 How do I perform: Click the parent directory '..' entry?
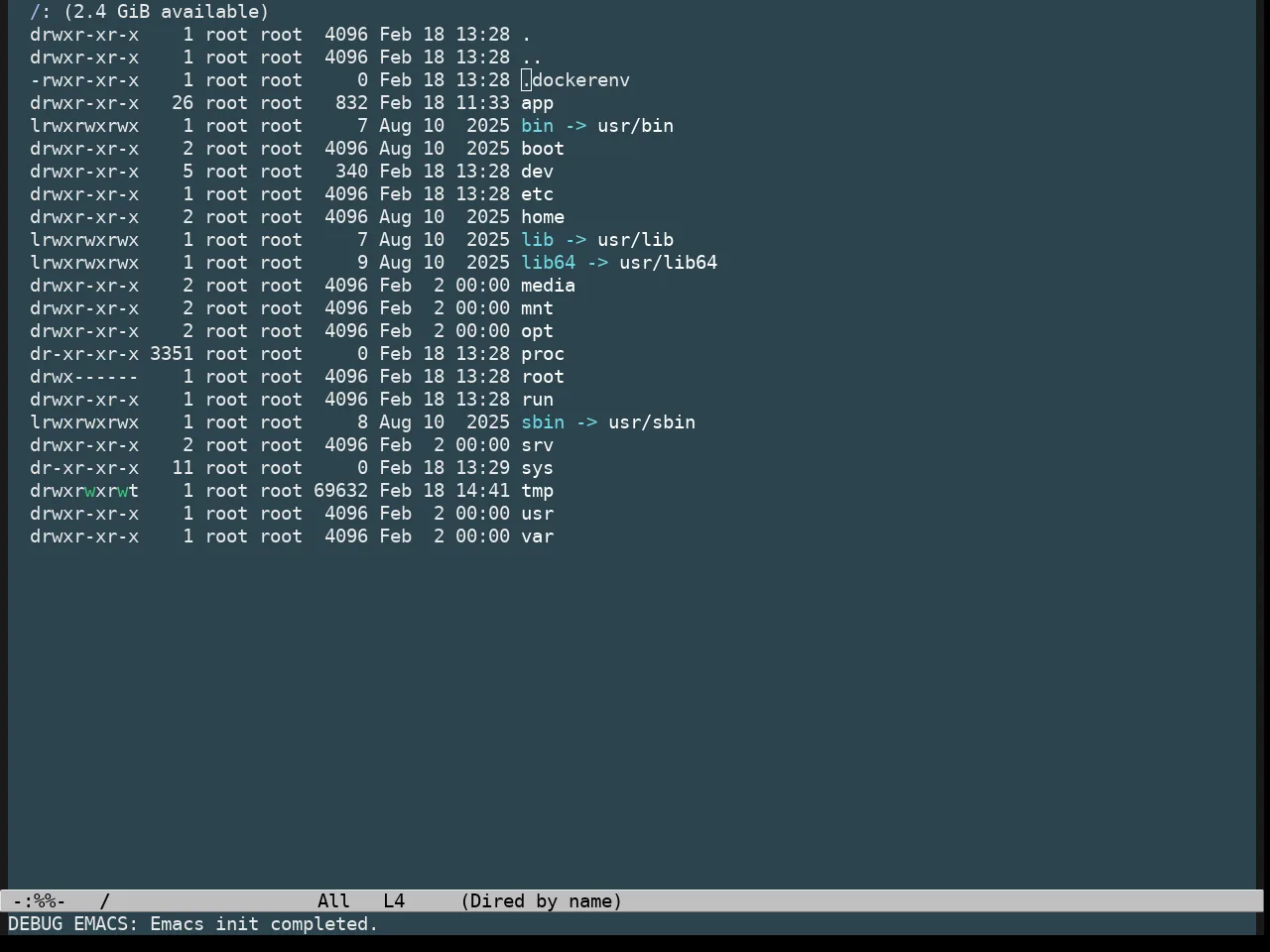(532, 58)
